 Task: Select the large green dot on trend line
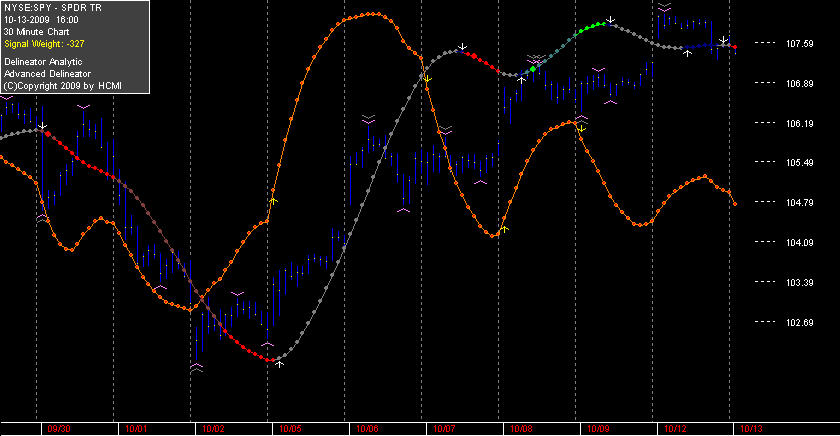click(x=533, y=69)
